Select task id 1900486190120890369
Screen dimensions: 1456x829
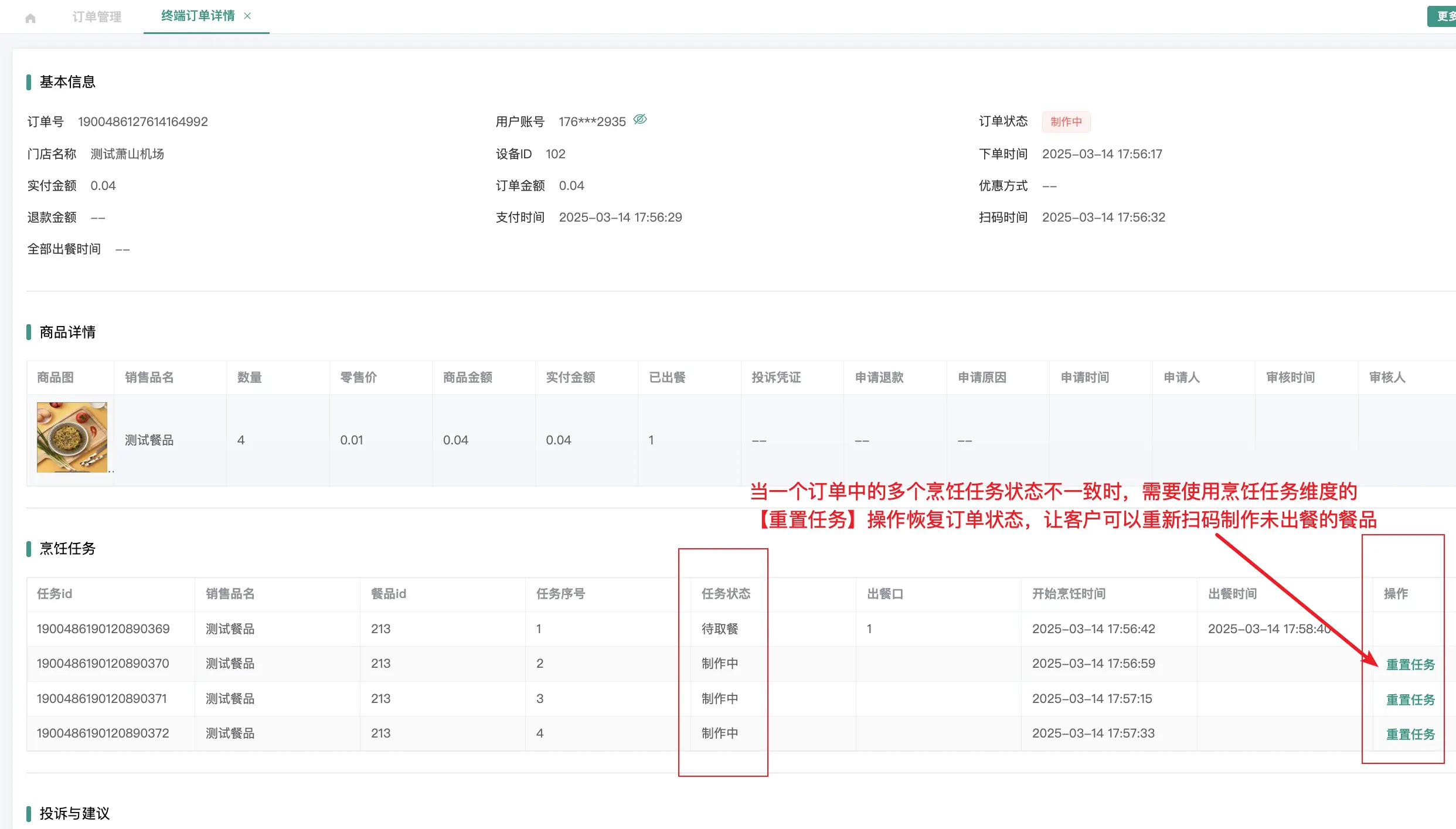(x=103, y=629)
